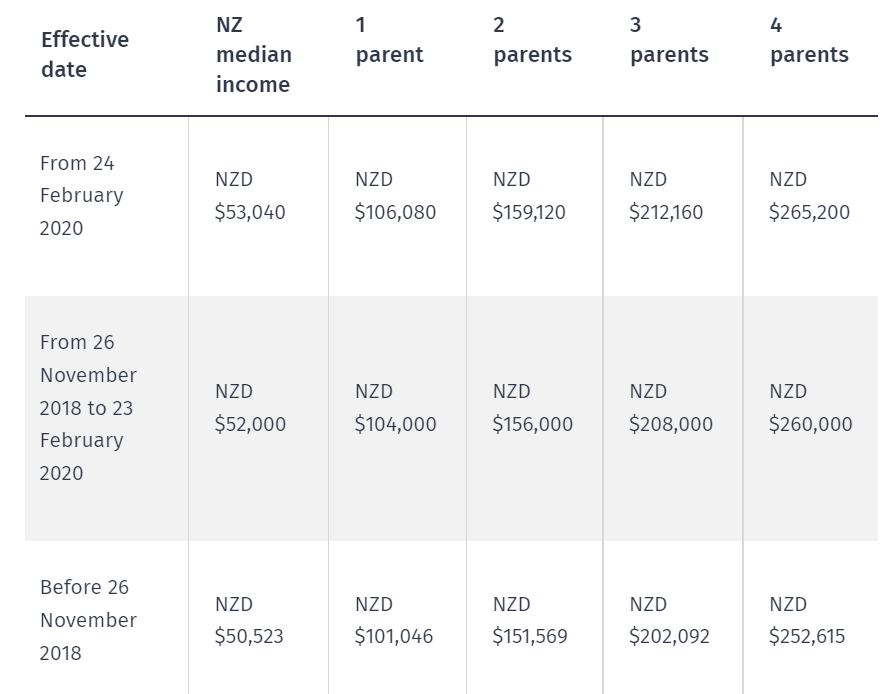Click the NZD $159,120 cell
This screenshot has height=694, width=892.
[532, 196]
